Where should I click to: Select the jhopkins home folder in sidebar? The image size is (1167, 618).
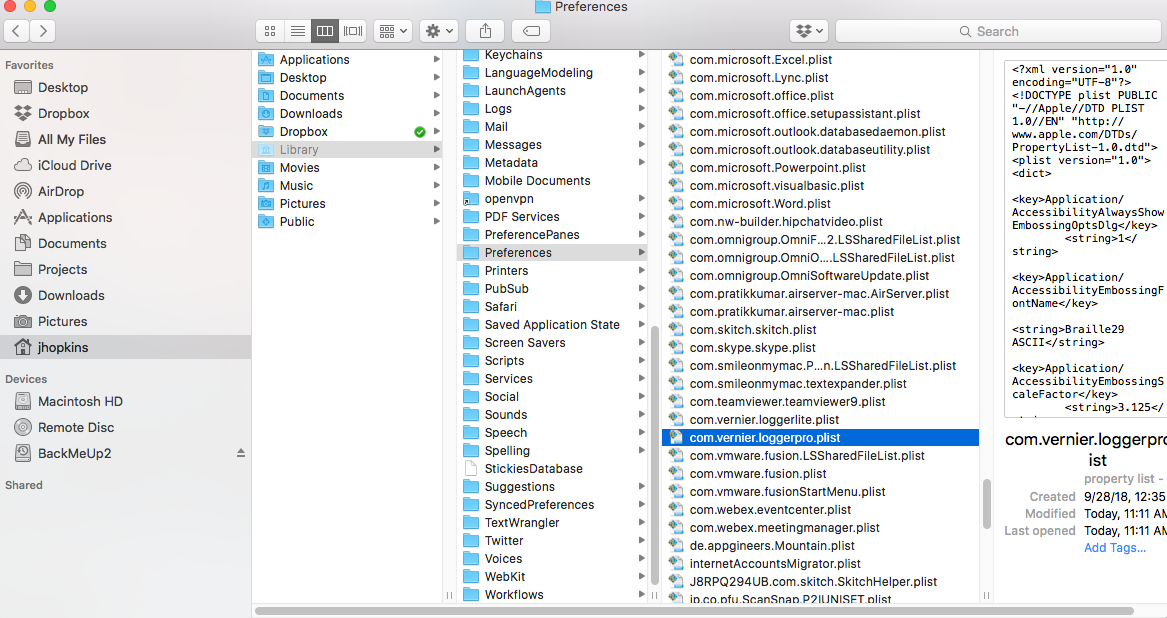pos(125,348)
